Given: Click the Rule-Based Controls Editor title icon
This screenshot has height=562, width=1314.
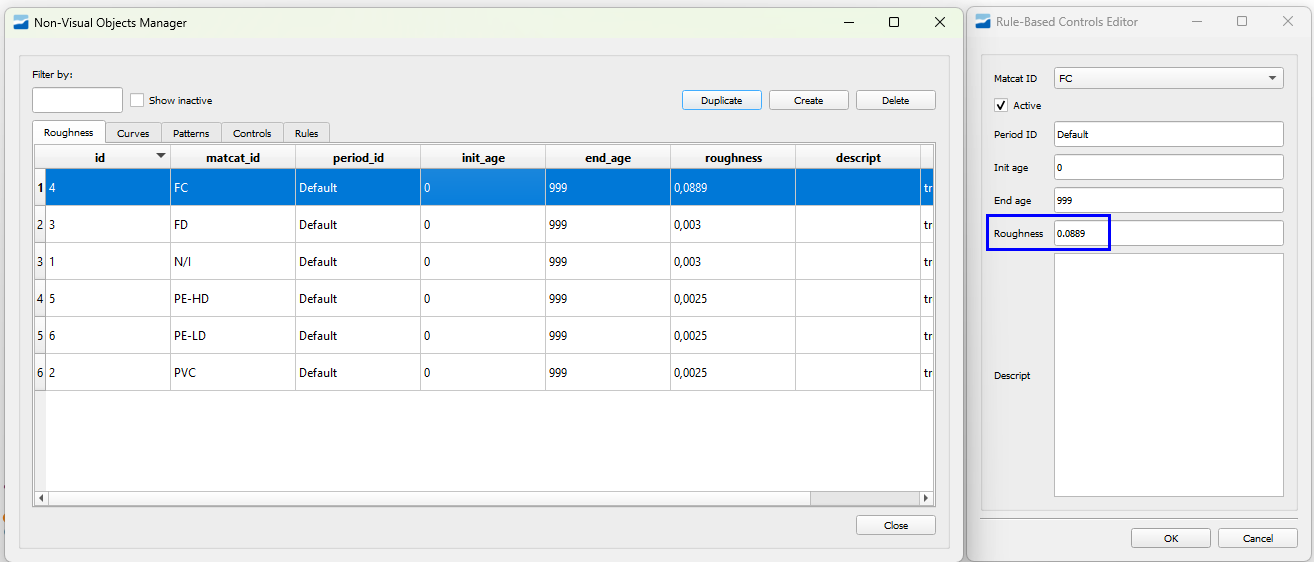Looking at the screenshot, I should tap(983, 21).
